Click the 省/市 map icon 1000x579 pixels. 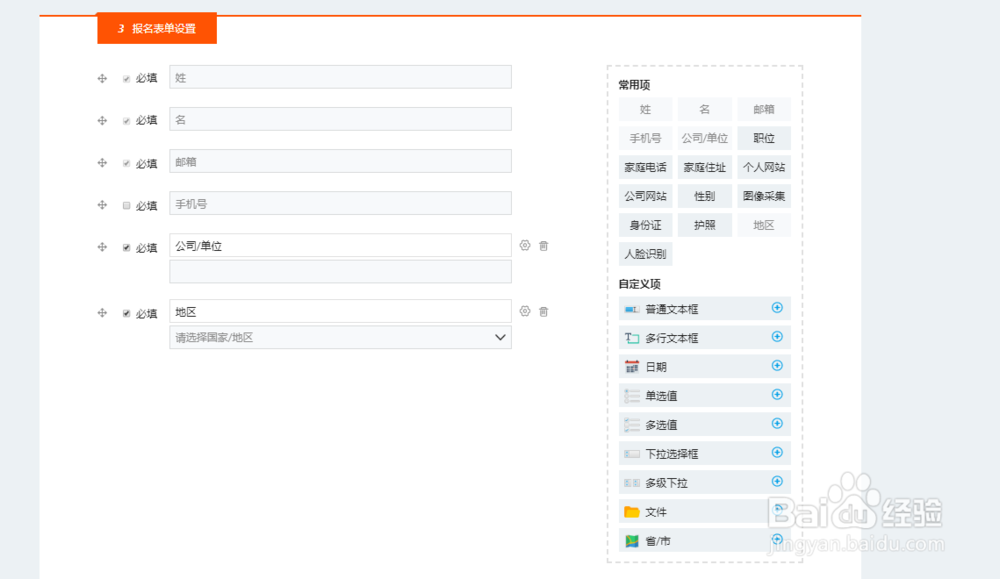click(631, 541)
